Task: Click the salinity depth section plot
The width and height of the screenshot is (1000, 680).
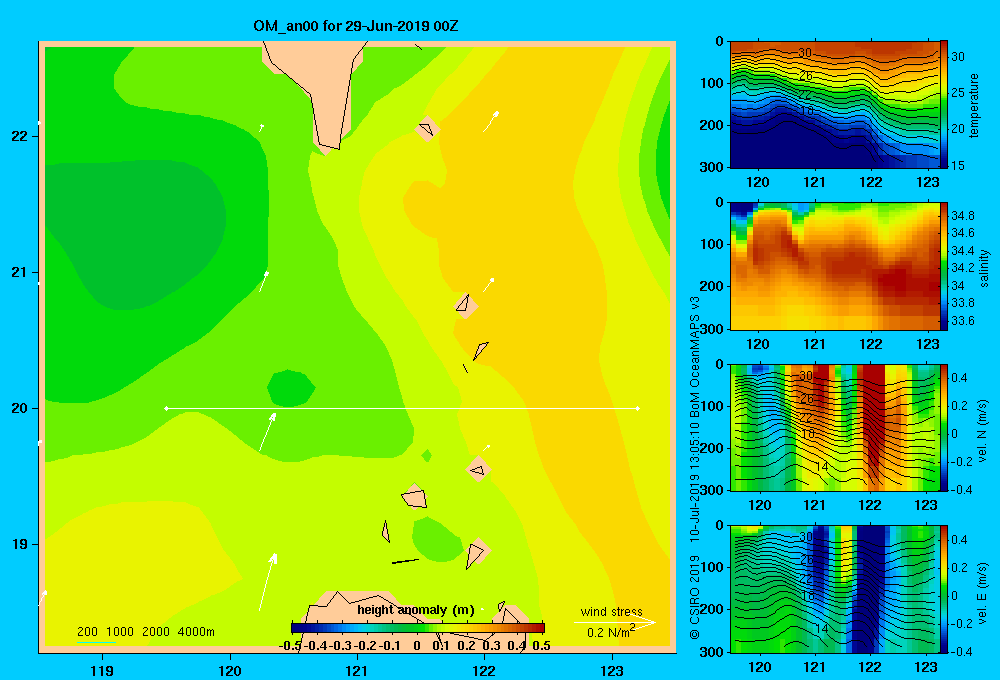Action: [835, 266]
